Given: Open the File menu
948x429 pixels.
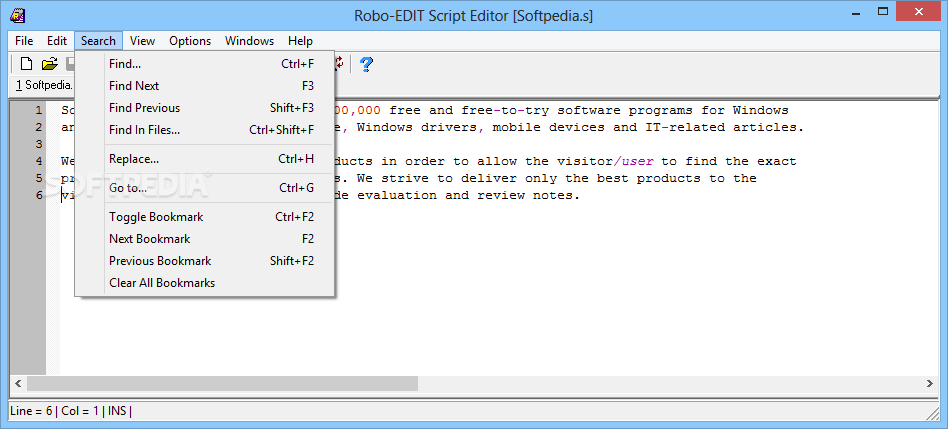Looking at the screenshot, I should [x=24, y=41].
